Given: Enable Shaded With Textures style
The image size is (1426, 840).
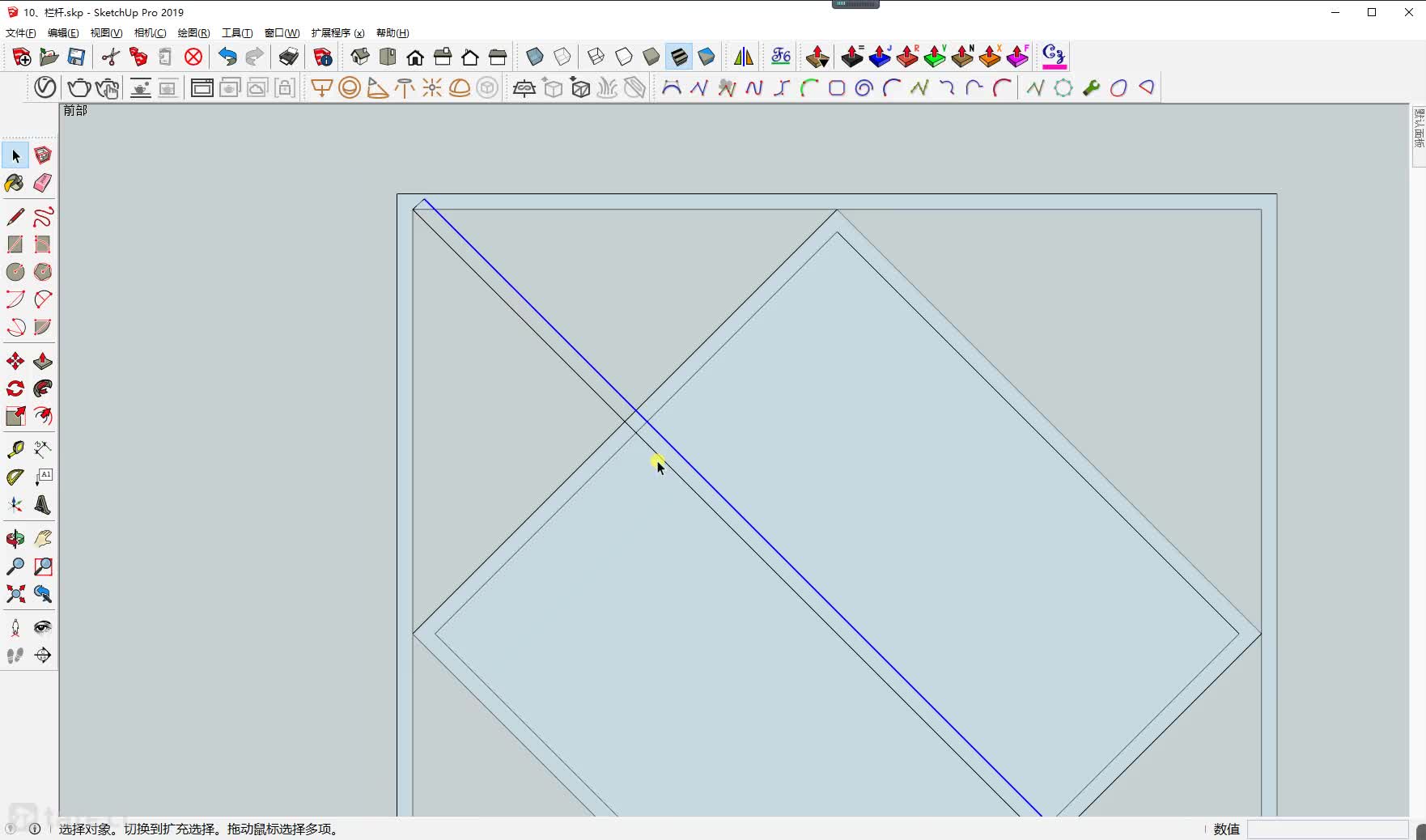Looking at the screenshot, I should pyautogui.click(x=679, y=57).
